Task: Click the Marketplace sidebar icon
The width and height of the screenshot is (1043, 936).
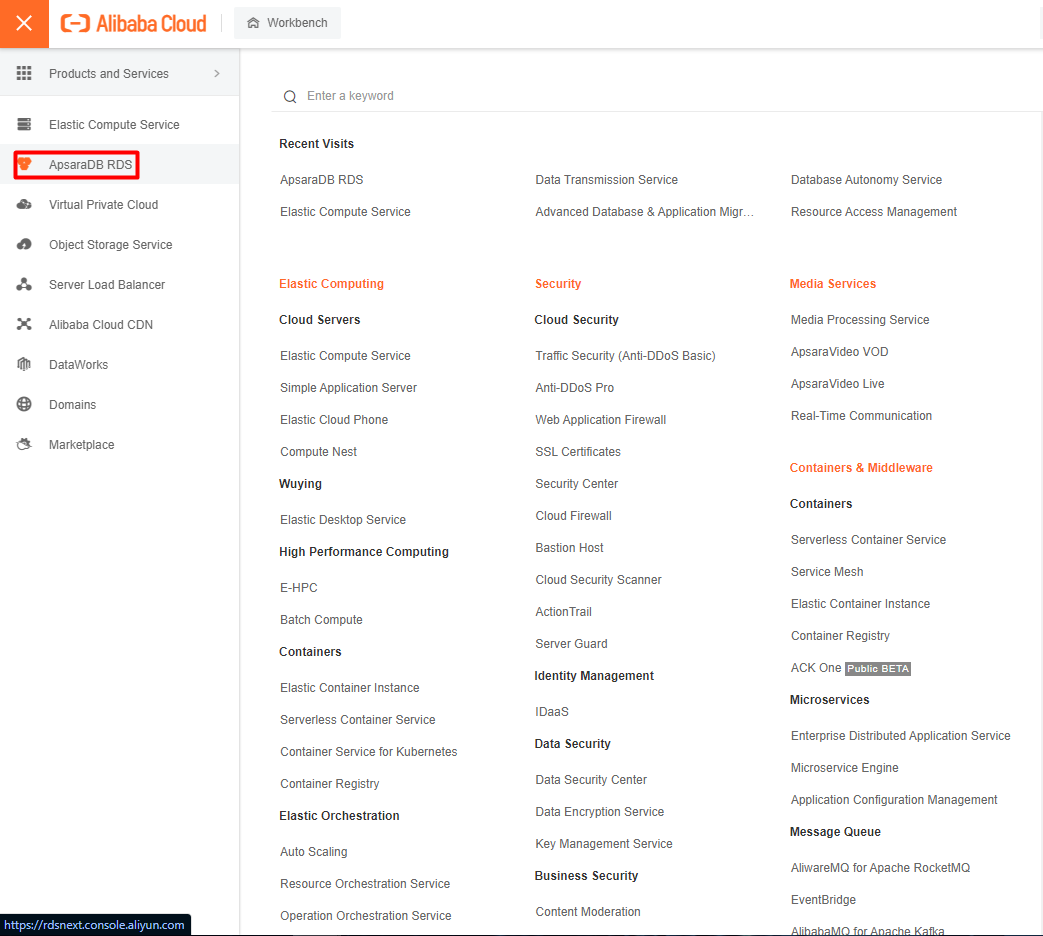Action: (25, 445)
